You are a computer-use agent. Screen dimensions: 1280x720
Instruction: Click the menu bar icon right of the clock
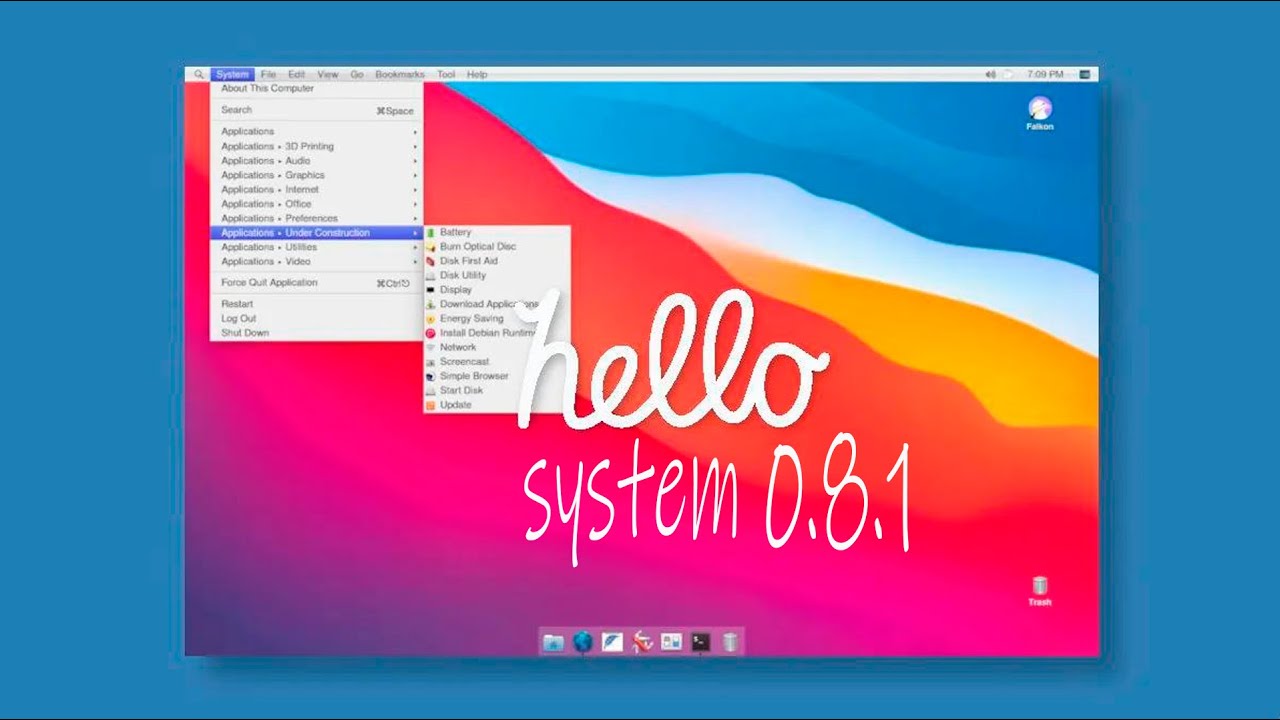[1085, 75]
